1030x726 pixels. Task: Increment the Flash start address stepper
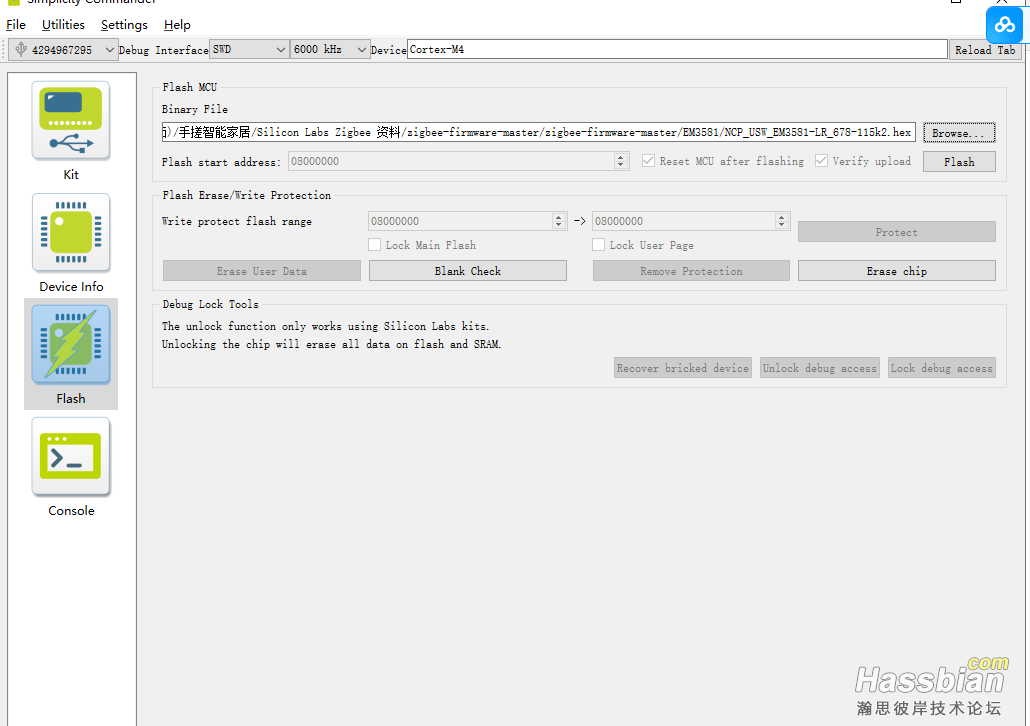point(621,157)
